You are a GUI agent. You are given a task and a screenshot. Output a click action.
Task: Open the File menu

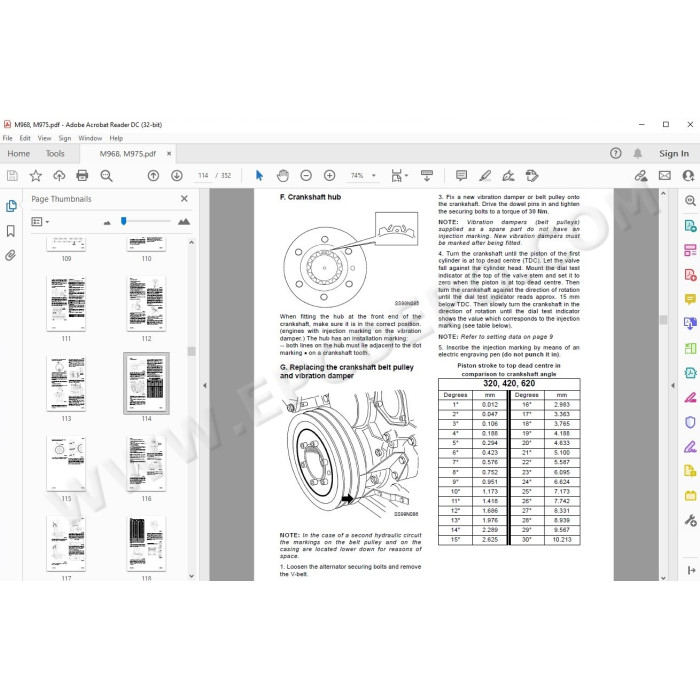click(8, 138)
